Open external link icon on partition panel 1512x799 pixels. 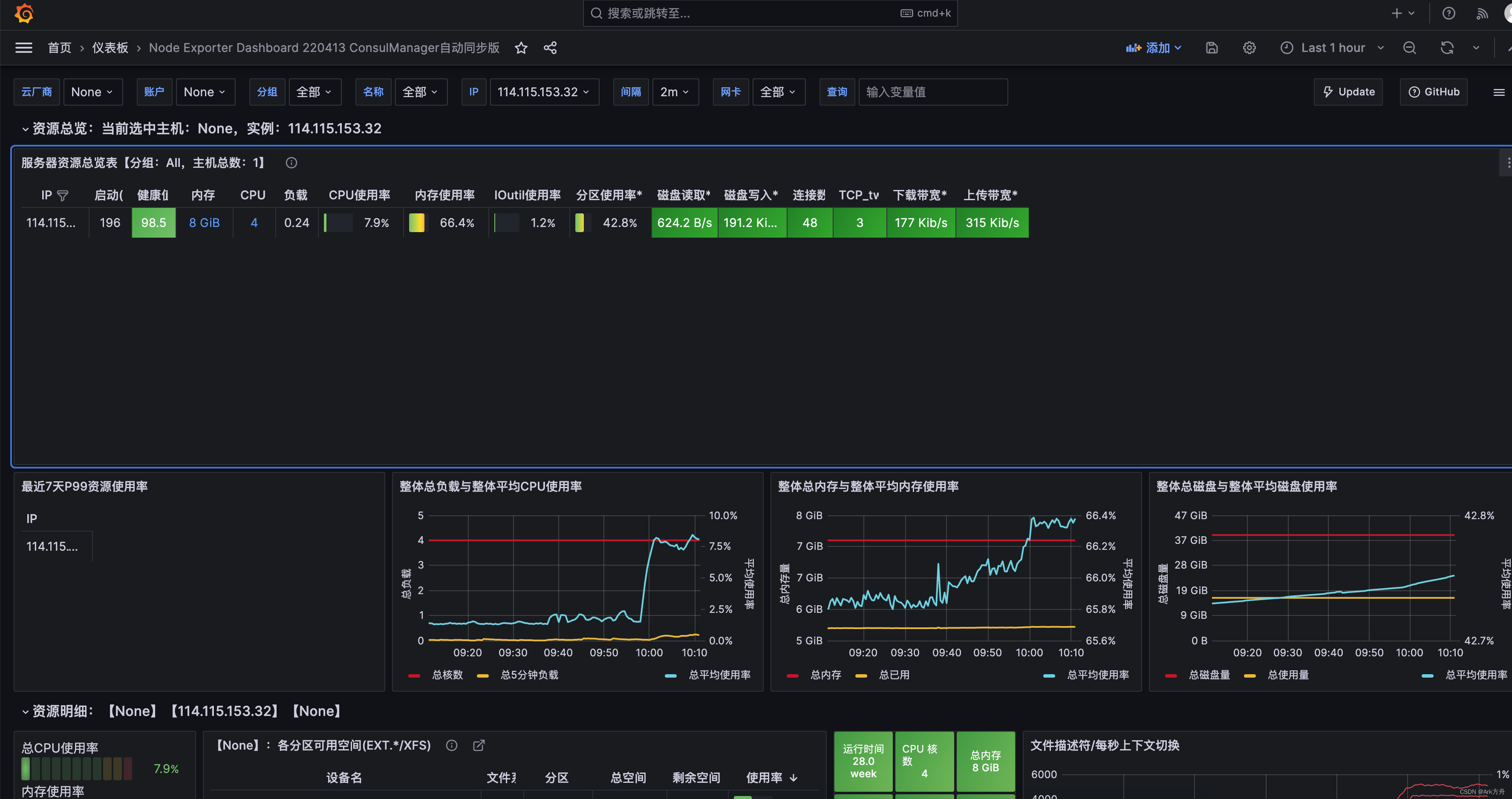coord(479,746)
